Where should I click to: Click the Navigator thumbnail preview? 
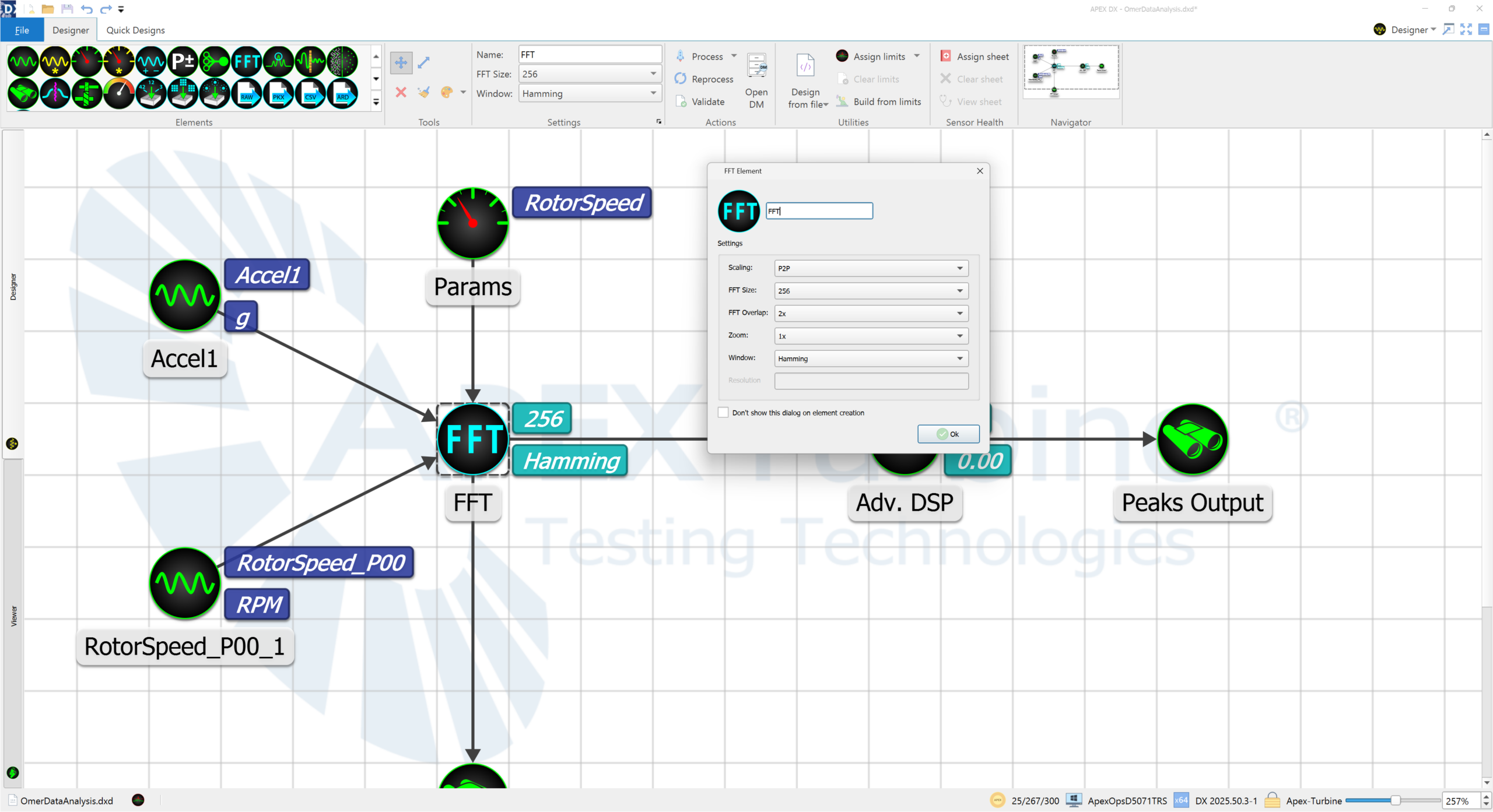[1071, 73]
